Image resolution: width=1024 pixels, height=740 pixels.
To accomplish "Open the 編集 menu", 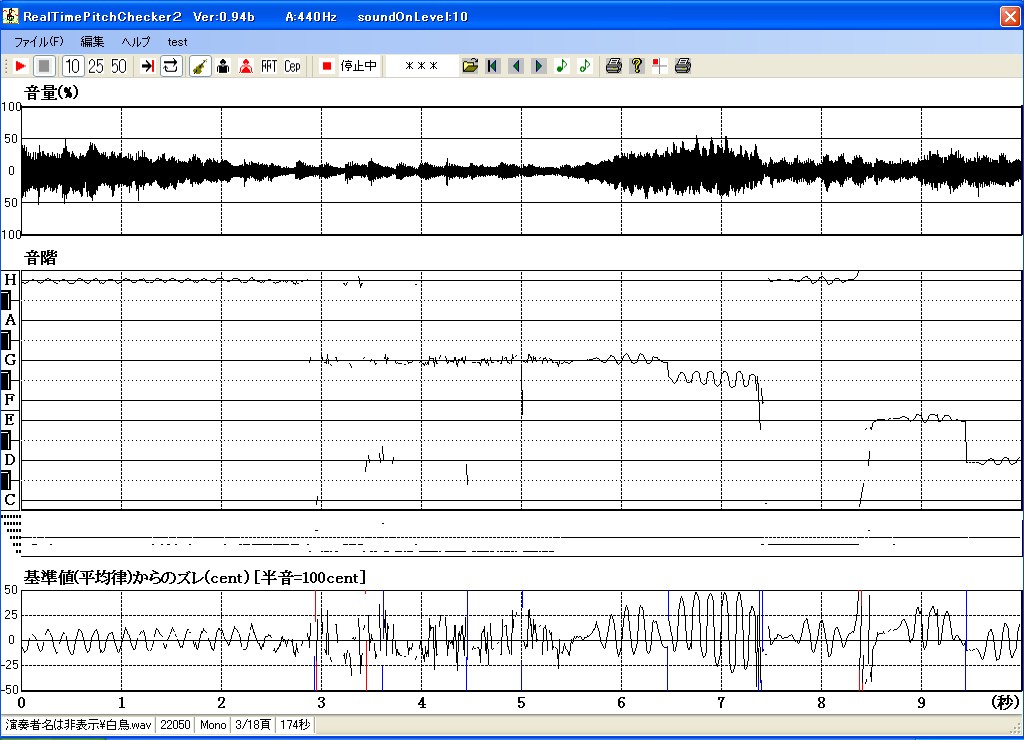I will (x=92, y=42).
